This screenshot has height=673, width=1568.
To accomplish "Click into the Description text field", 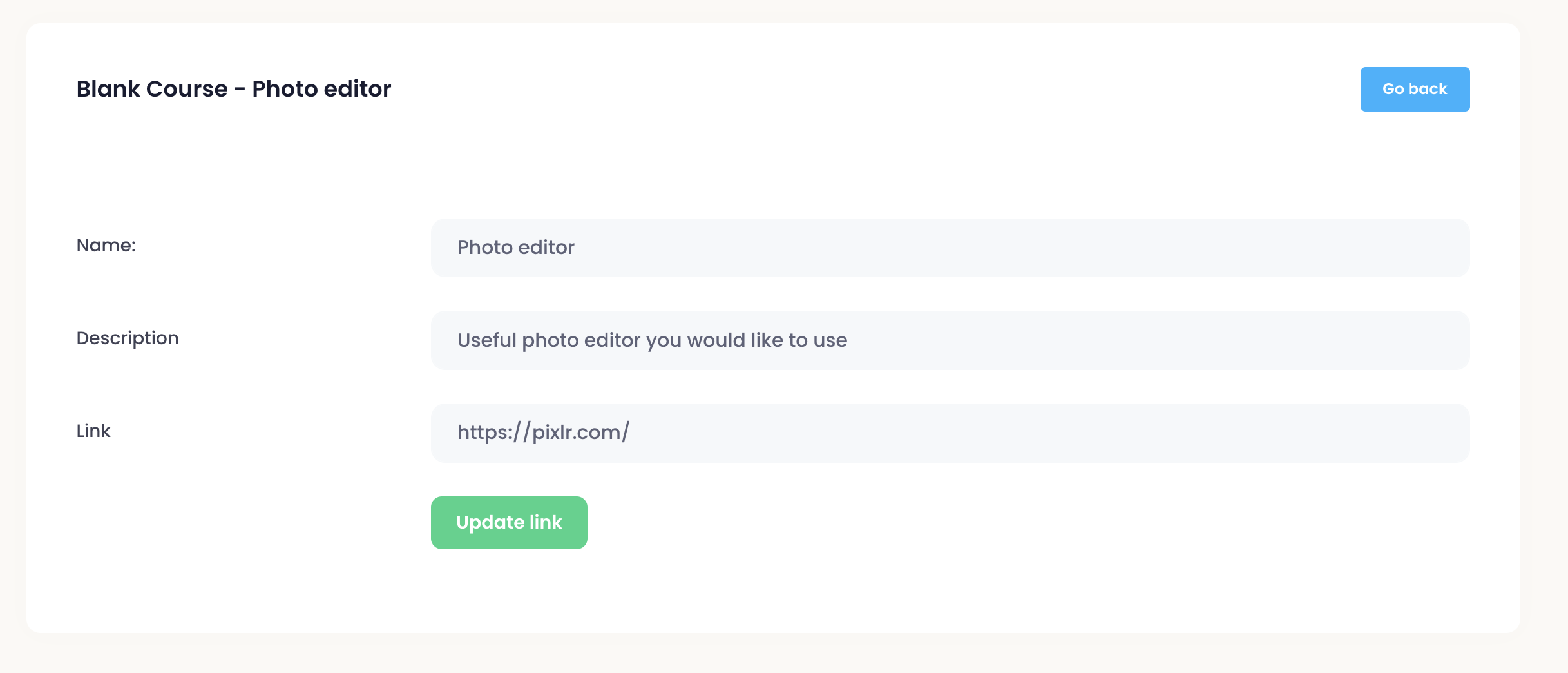I will (950, 340).
